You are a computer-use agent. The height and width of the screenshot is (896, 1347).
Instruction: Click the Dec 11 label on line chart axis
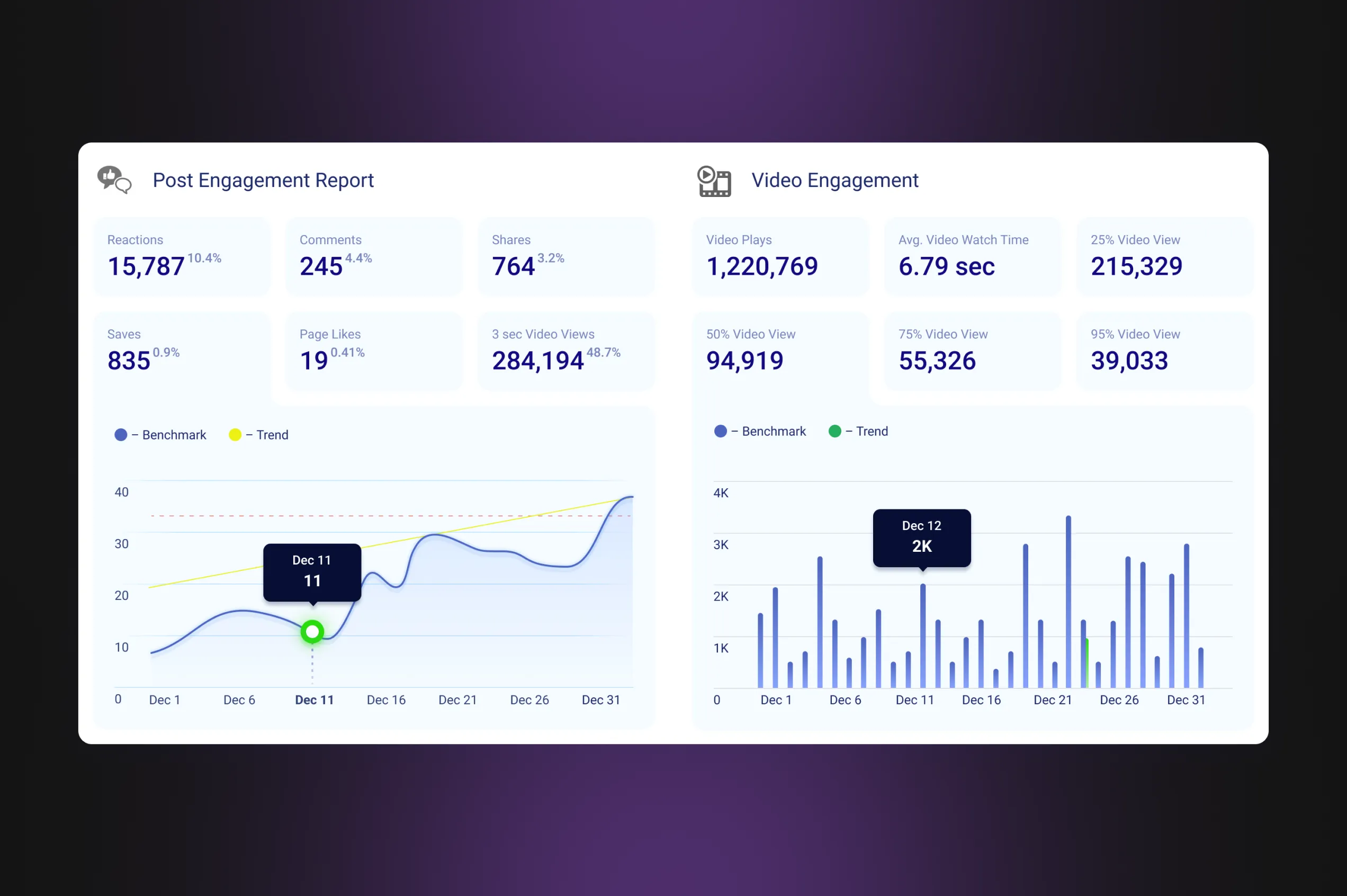pos(314,700)
